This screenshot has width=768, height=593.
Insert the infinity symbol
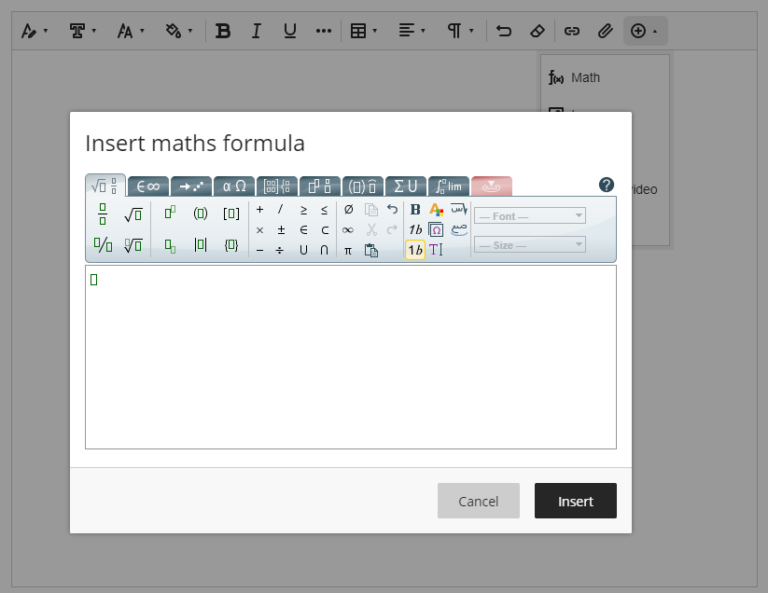pos(348,230)
